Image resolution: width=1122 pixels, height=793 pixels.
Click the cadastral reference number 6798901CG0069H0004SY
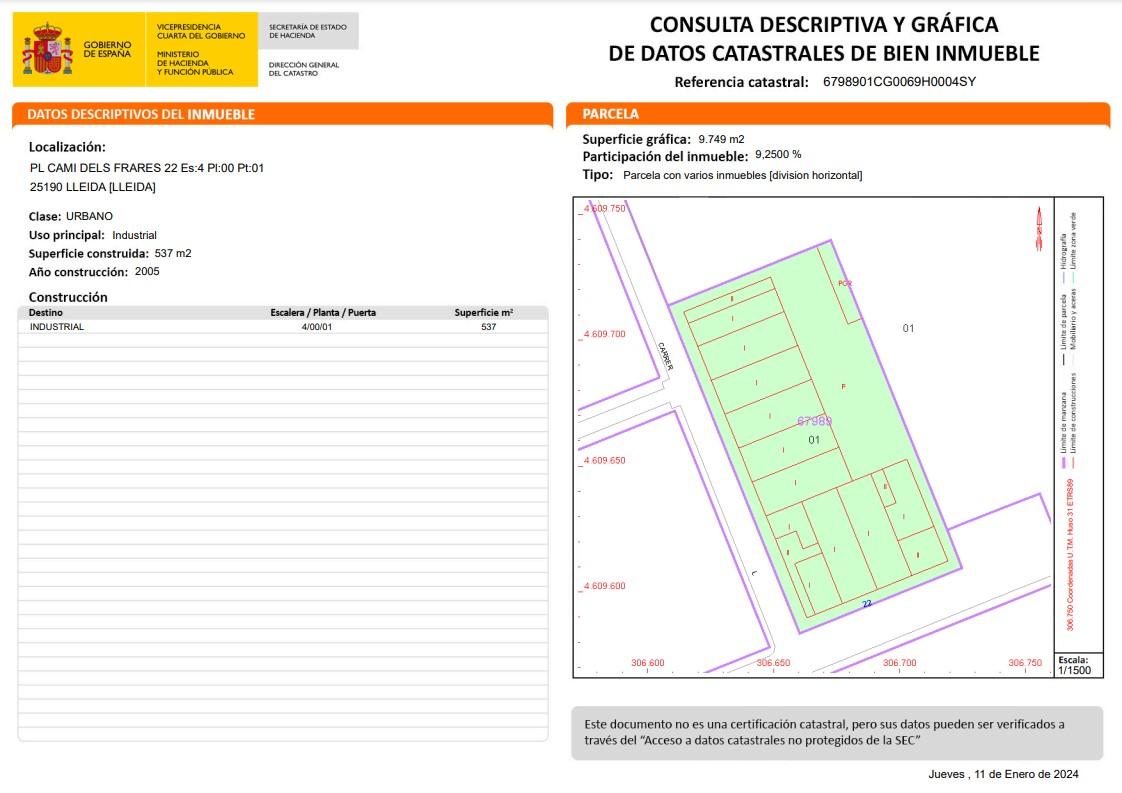[898, 82]
